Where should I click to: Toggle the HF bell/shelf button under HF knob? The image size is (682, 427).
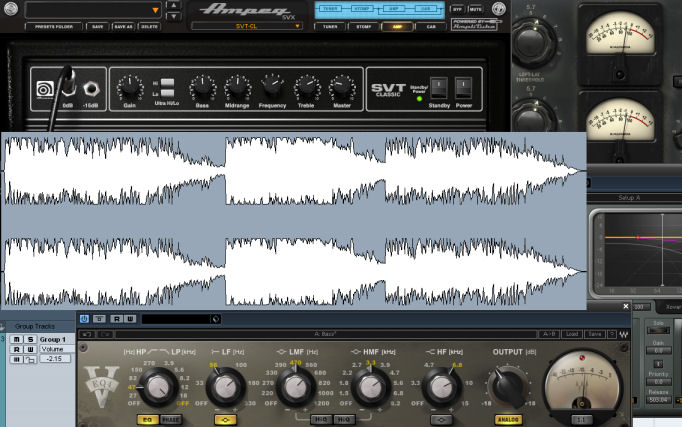click(x=441, y=420)
